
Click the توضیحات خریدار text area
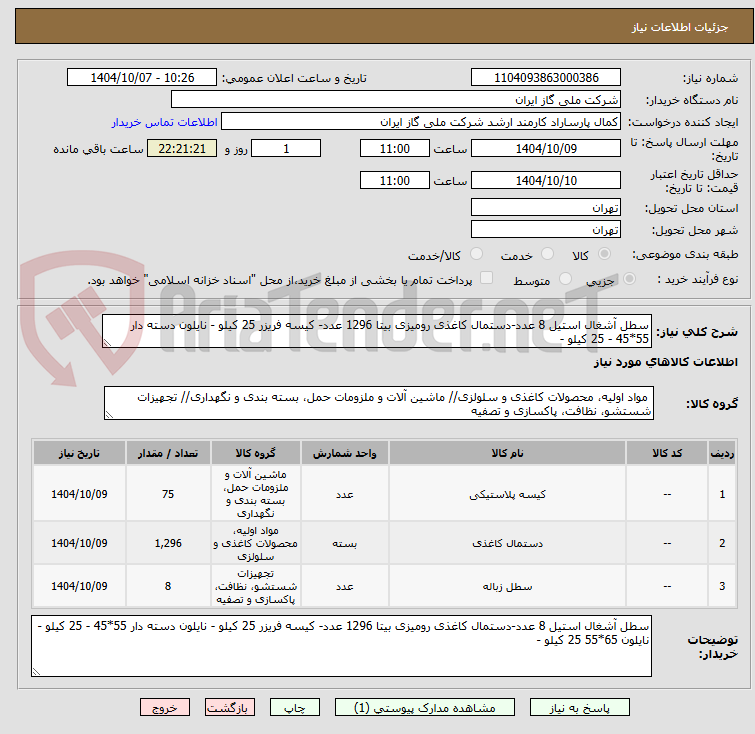tap(341, 646)
